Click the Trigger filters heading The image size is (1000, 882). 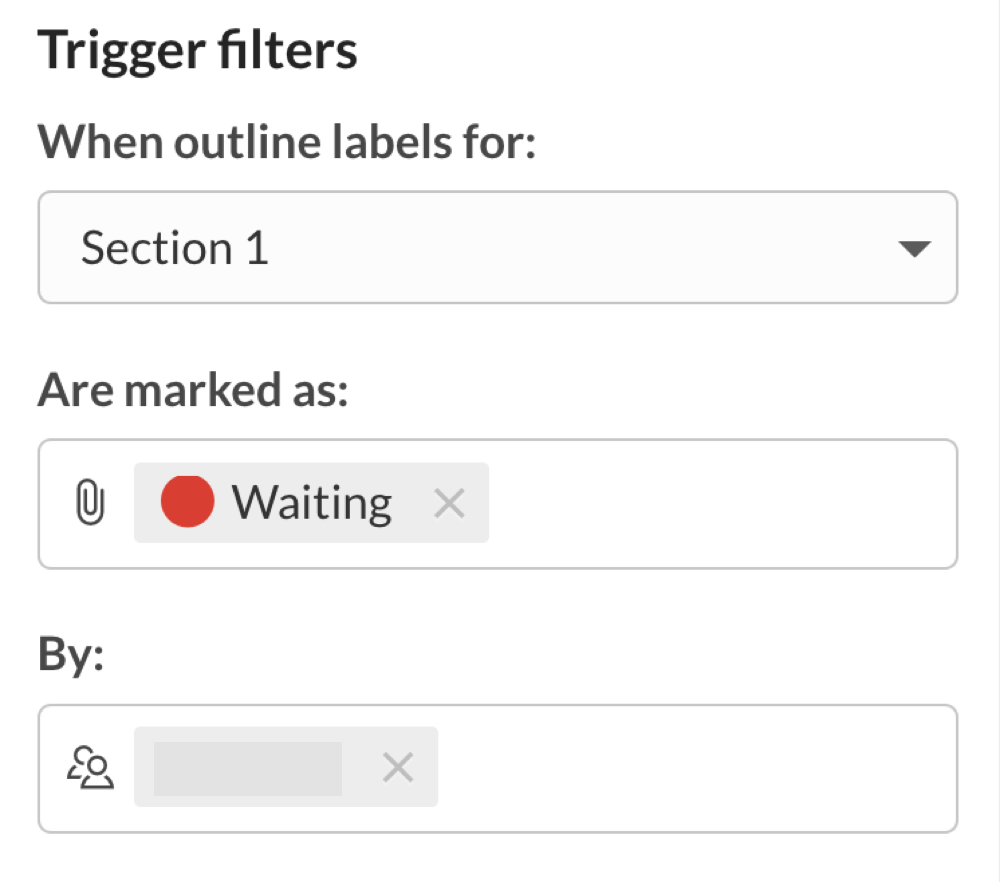(197, 48)
